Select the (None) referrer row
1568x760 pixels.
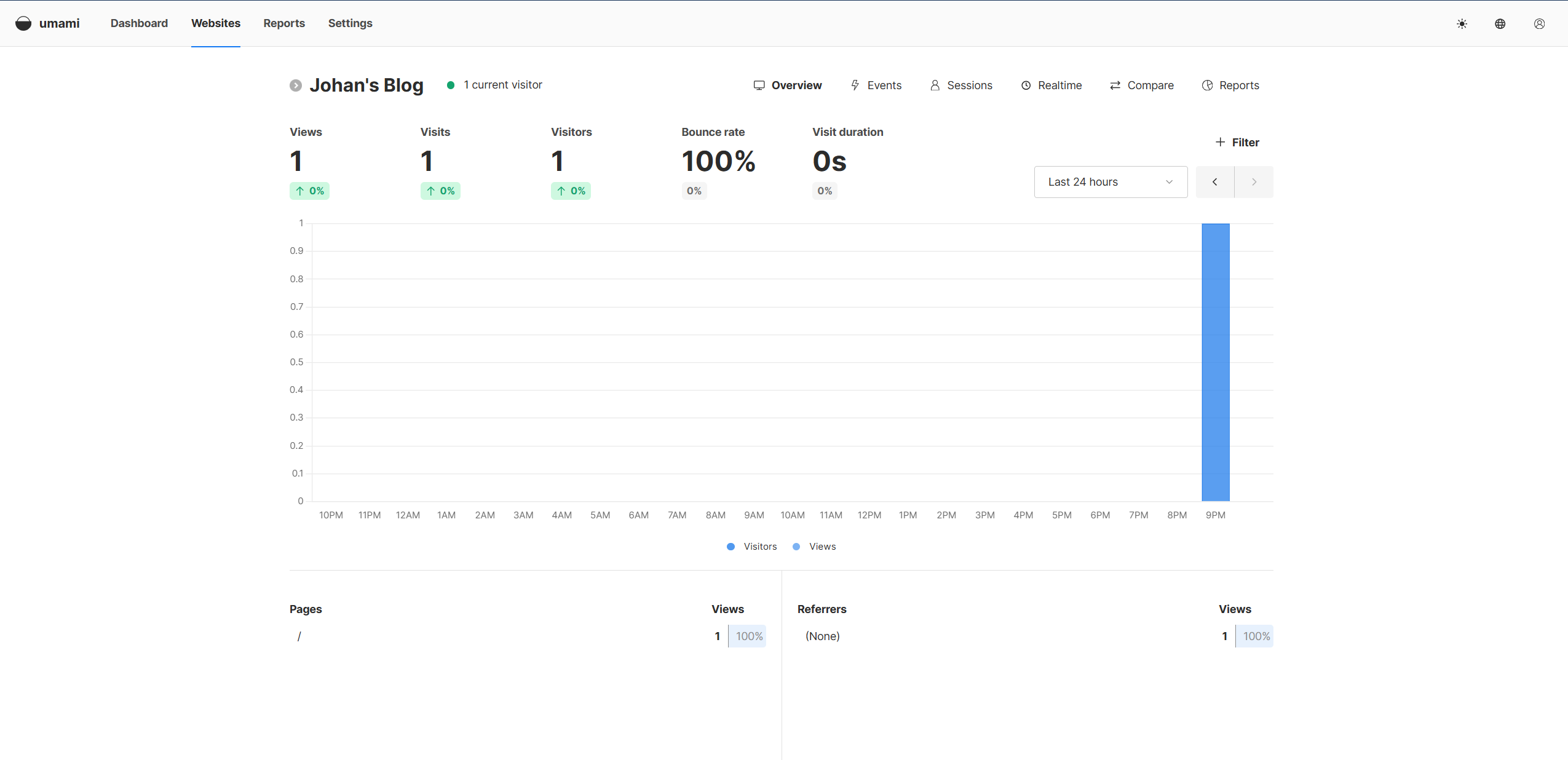click(x=823, y=636)
